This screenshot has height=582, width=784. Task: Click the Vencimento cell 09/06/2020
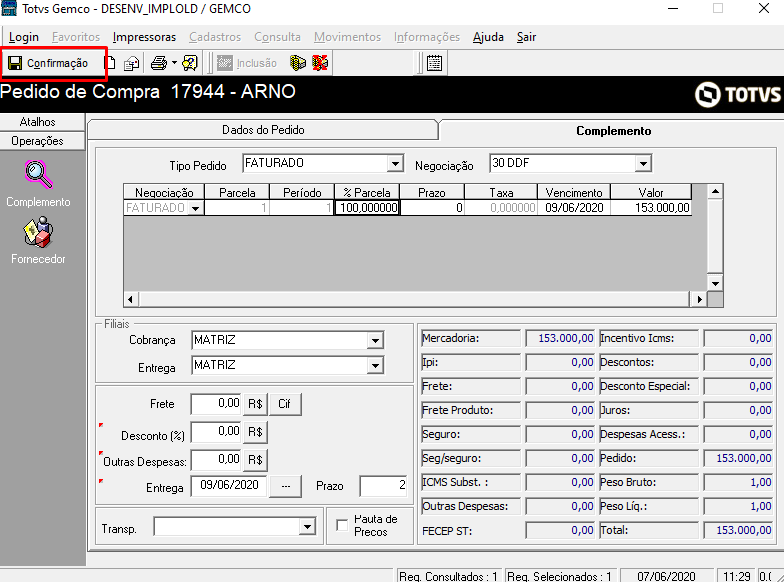tap(574, 208)
